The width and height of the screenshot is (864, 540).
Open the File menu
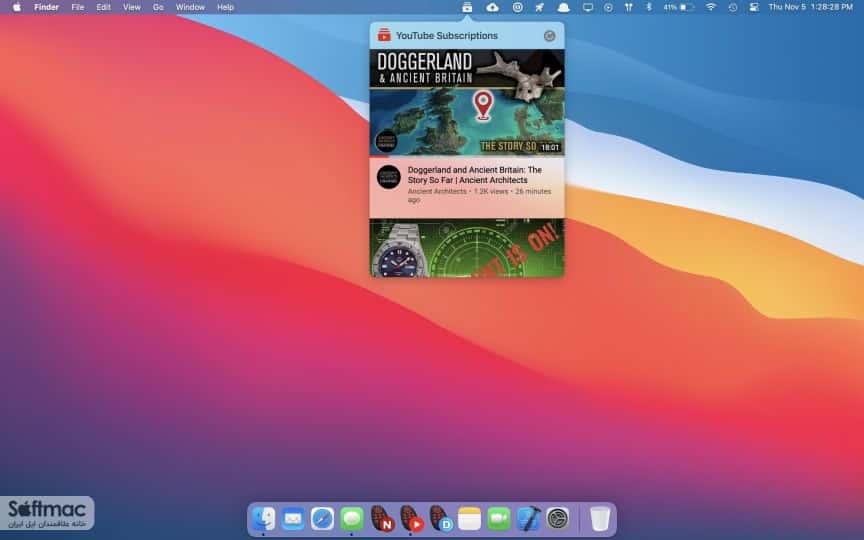[78, 7]
